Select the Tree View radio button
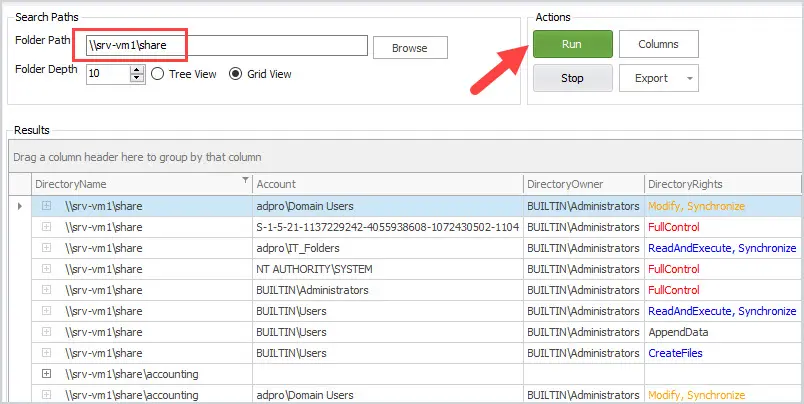Screen dimensions: 804x404 pos(158,74)
